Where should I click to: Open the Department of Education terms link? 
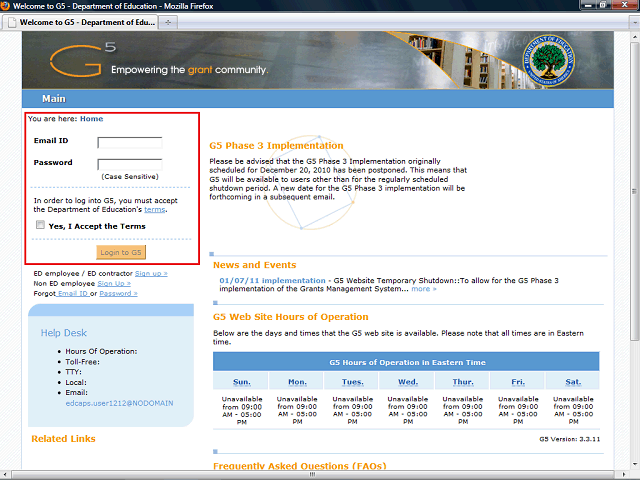pyautogui.click(x=155, y=210)
